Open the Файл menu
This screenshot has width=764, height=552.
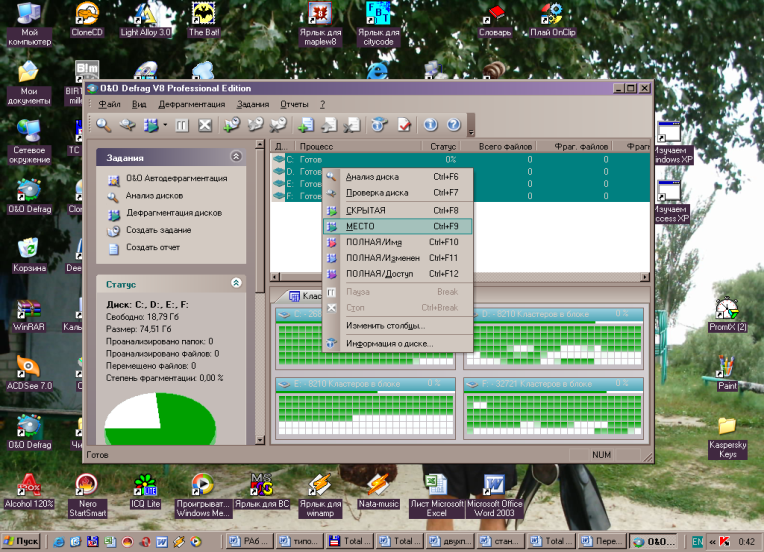(x=109, y=104)
